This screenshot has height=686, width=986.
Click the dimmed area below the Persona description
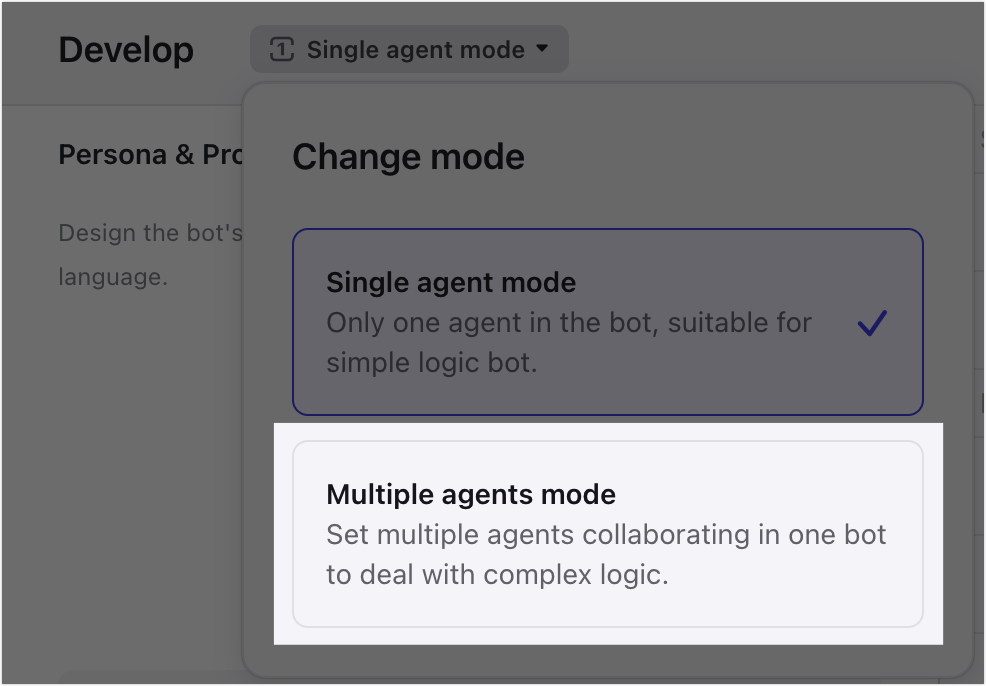[x=140, y=450]
